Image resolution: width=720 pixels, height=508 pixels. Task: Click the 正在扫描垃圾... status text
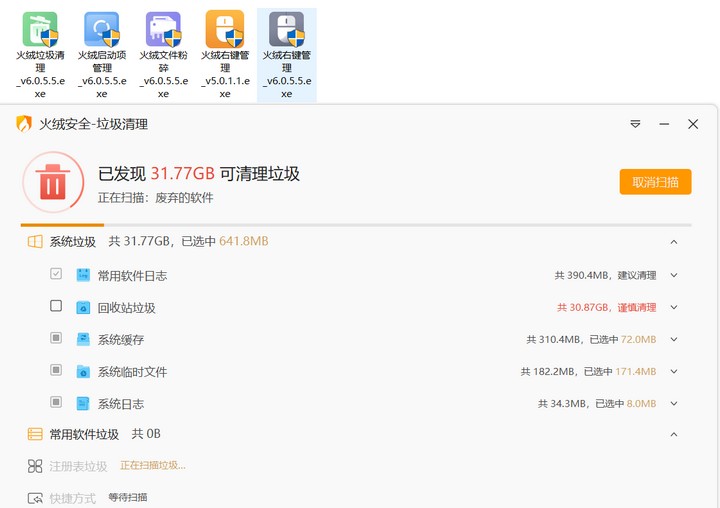[x=153, y=465]
